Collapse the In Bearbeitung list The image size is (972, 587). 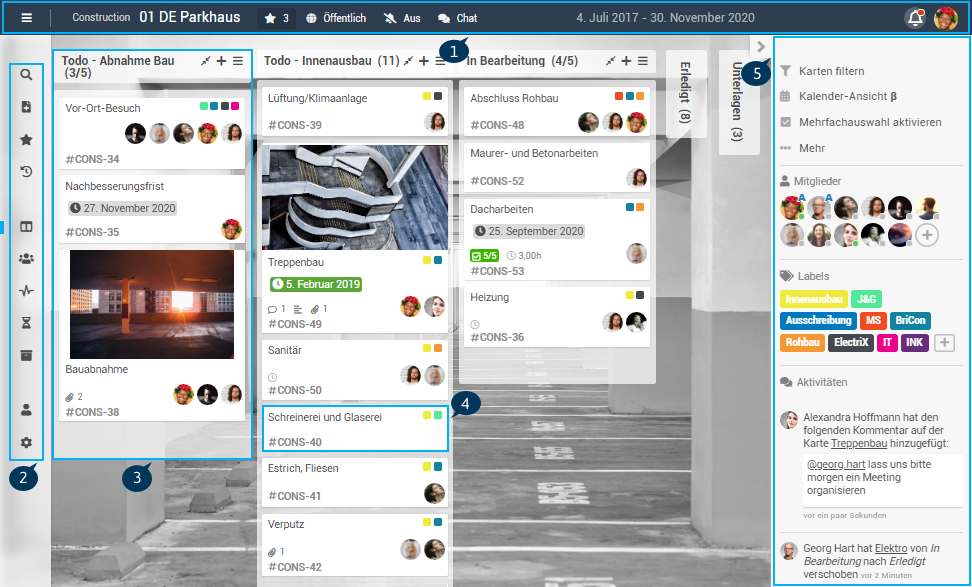point(611,61)
